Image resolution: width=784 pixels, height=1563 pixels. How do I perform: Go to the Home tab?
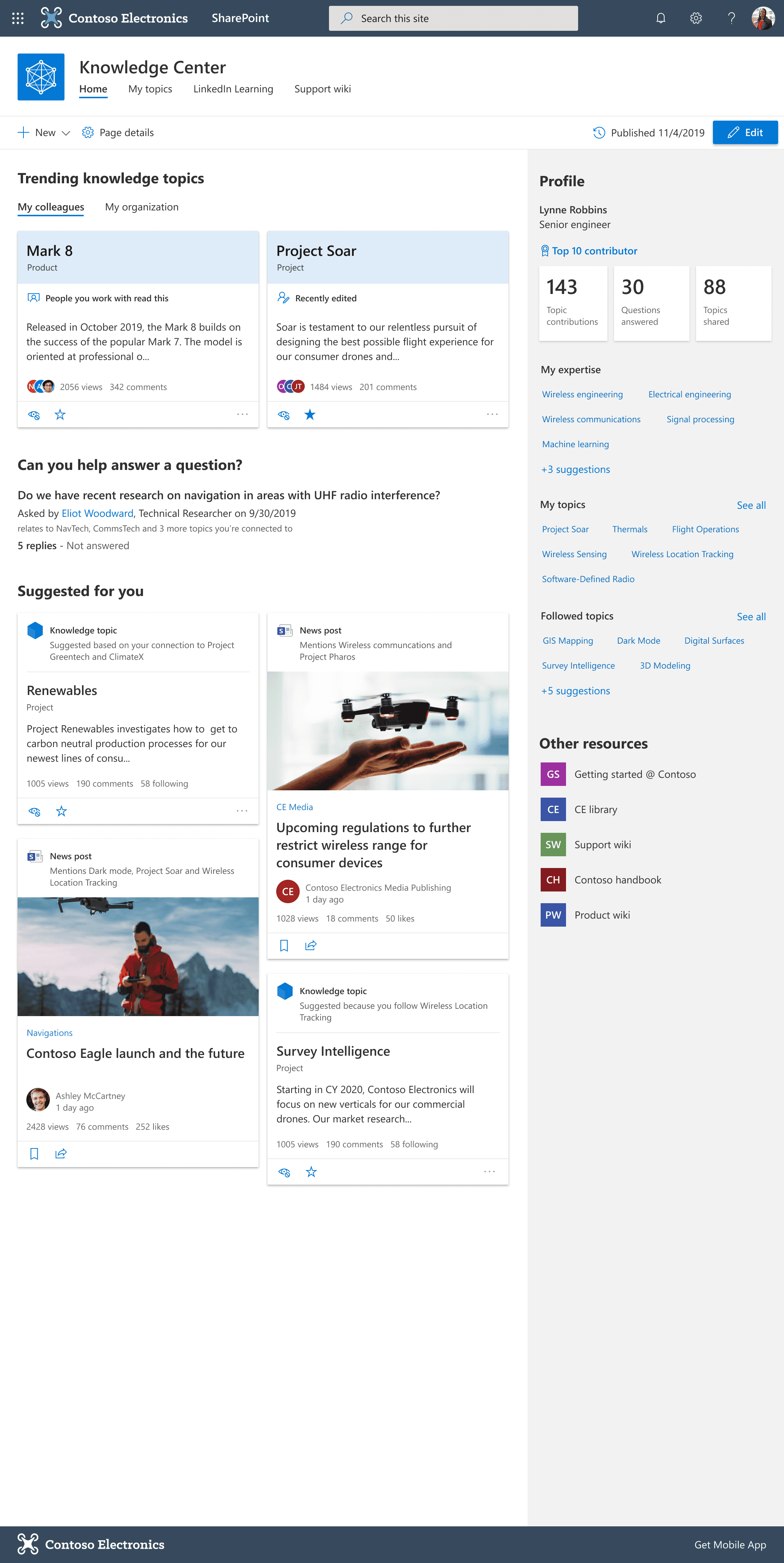(x=93, y=89)
